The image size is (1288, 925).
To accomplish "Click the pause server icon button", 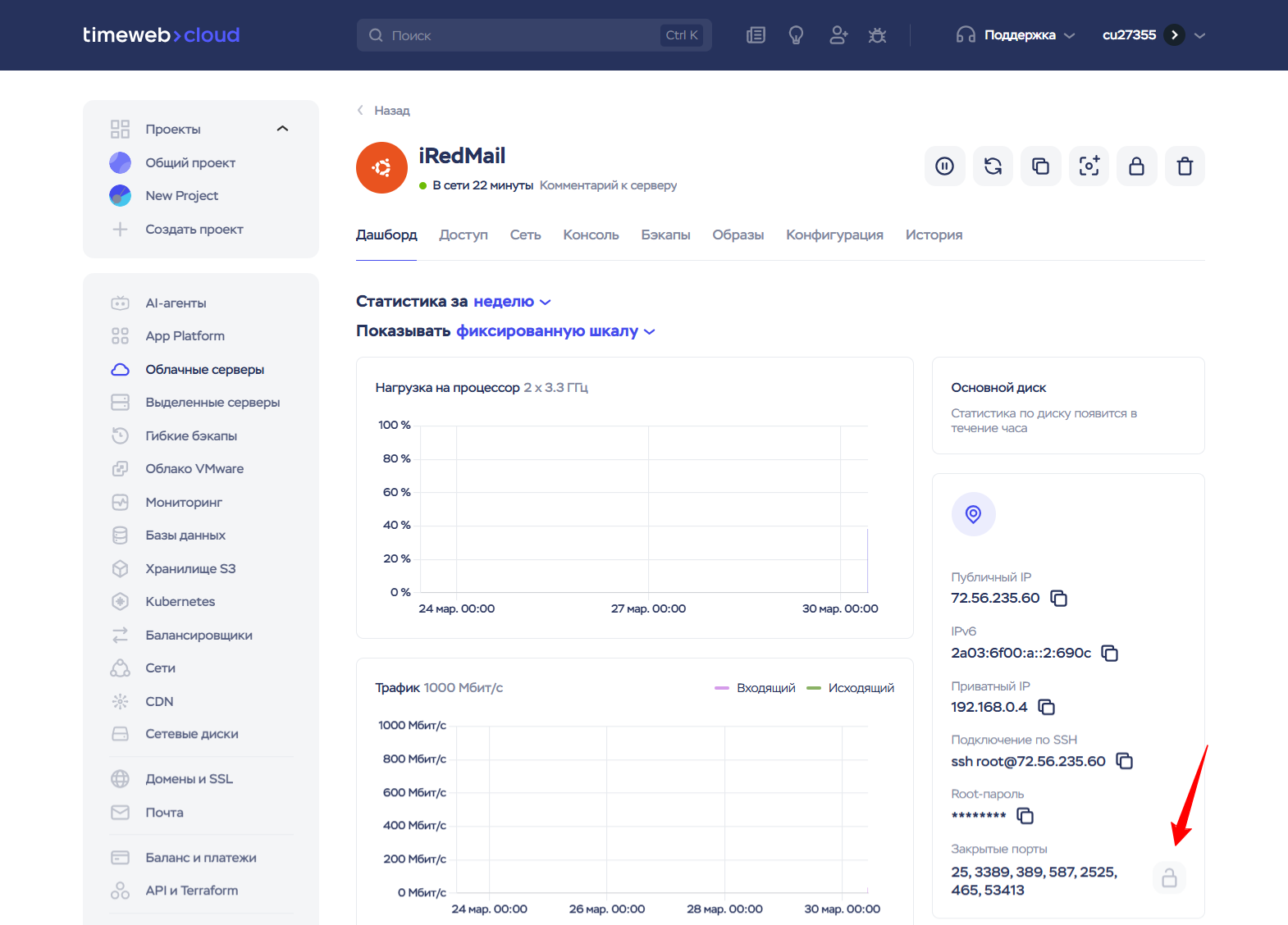I will [x=944, y=166].
